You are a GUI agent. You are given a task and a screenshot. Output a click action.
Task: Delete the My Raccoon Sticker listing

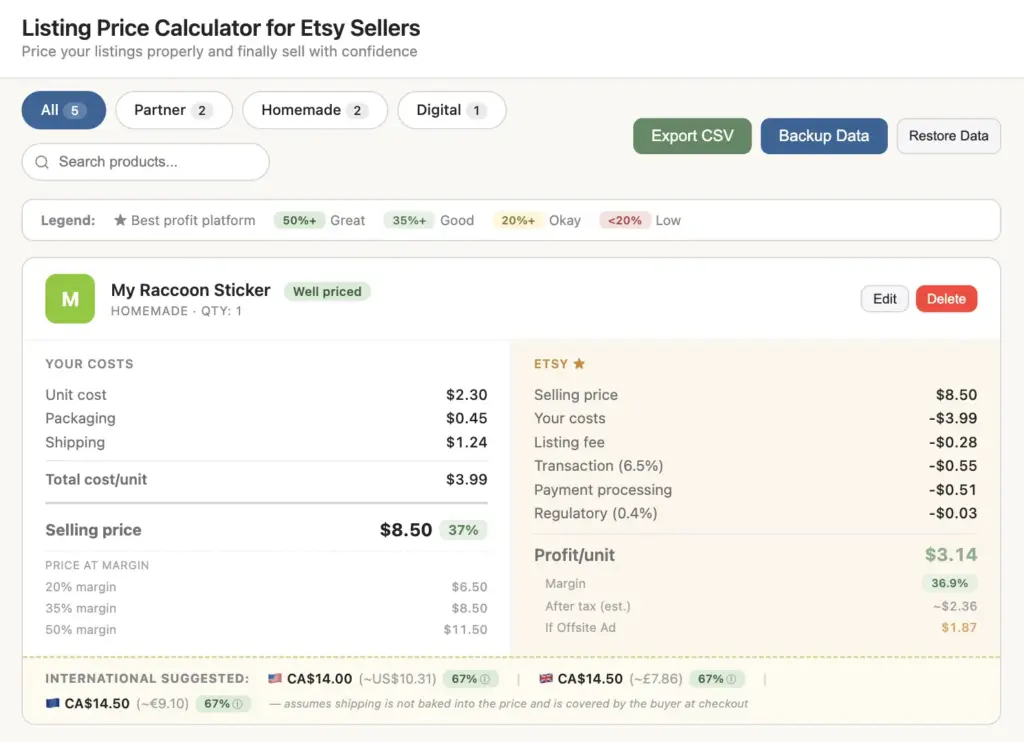pos(946,298)
